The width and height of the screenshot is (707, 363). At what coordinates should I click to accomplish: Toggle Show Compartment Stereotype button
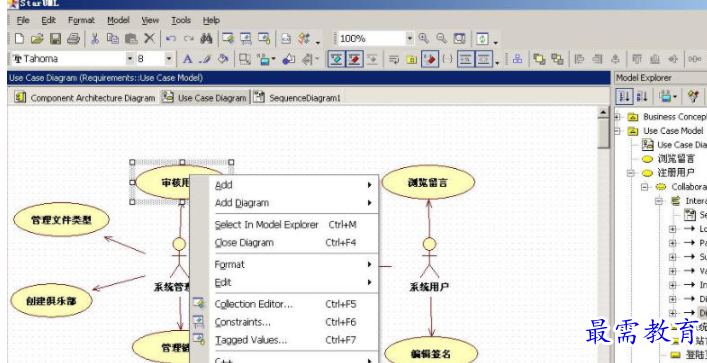[x=484, y=59]
